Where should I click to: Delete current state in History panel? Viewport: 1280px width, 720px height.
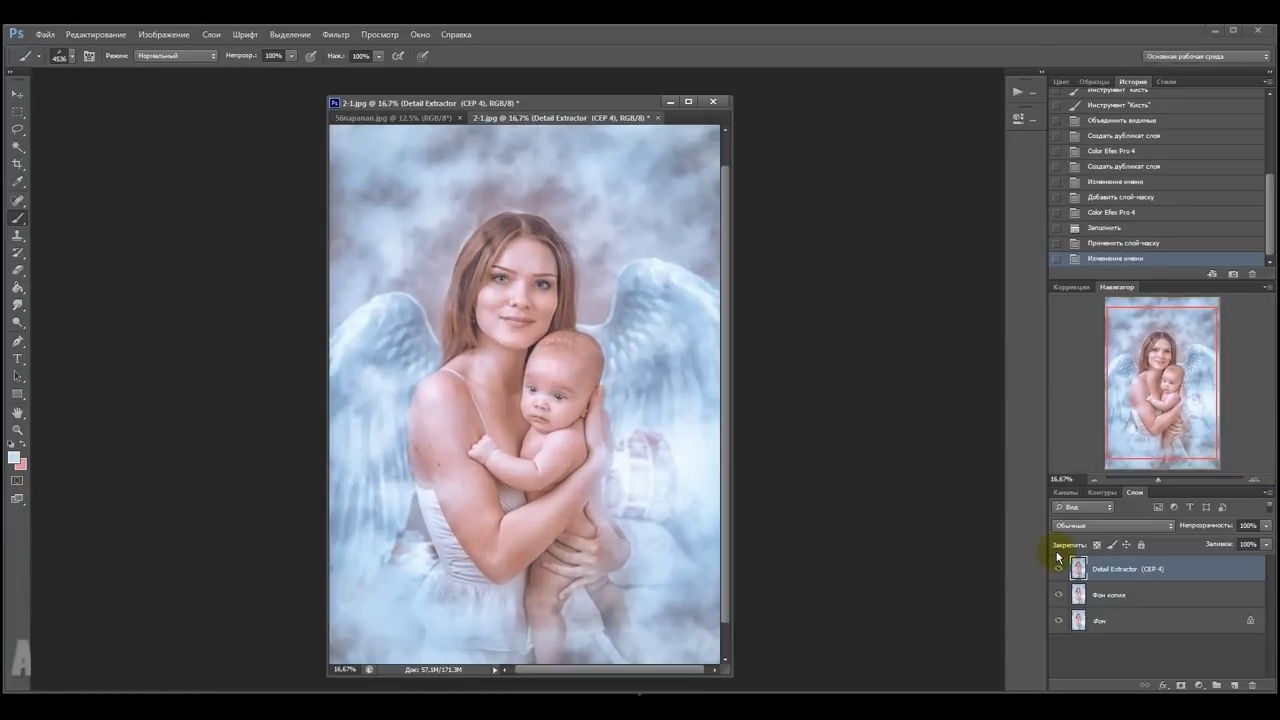click(1252, 274)
